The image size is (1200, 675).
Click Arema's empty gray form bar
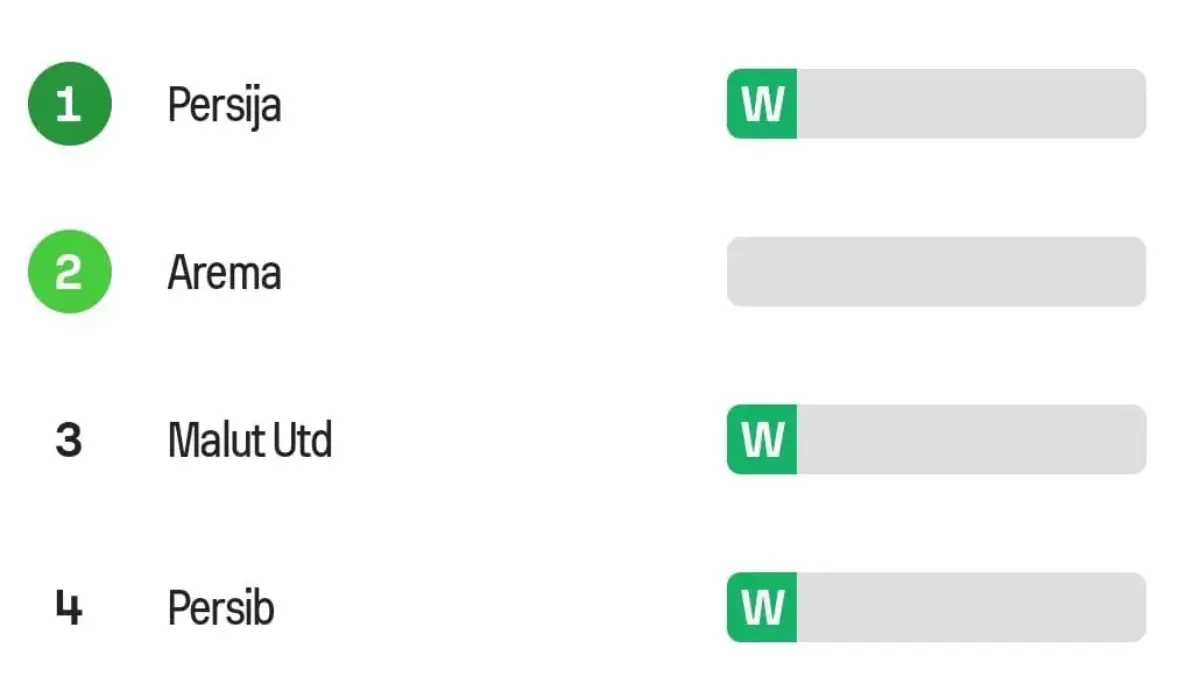pos(936,272)
